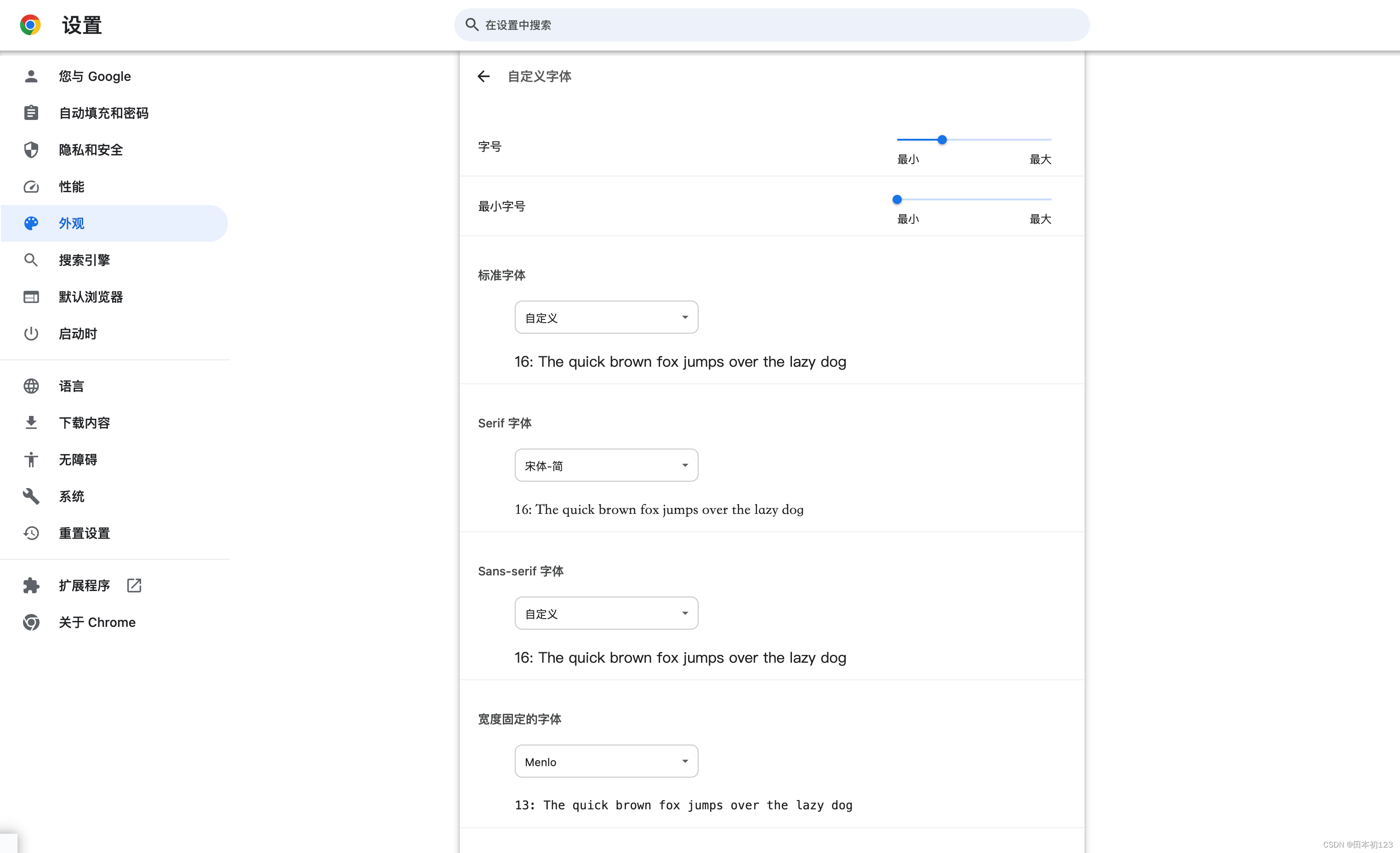
Task: Open the 扩展程序 link
Action: click(x=115, y=586)
